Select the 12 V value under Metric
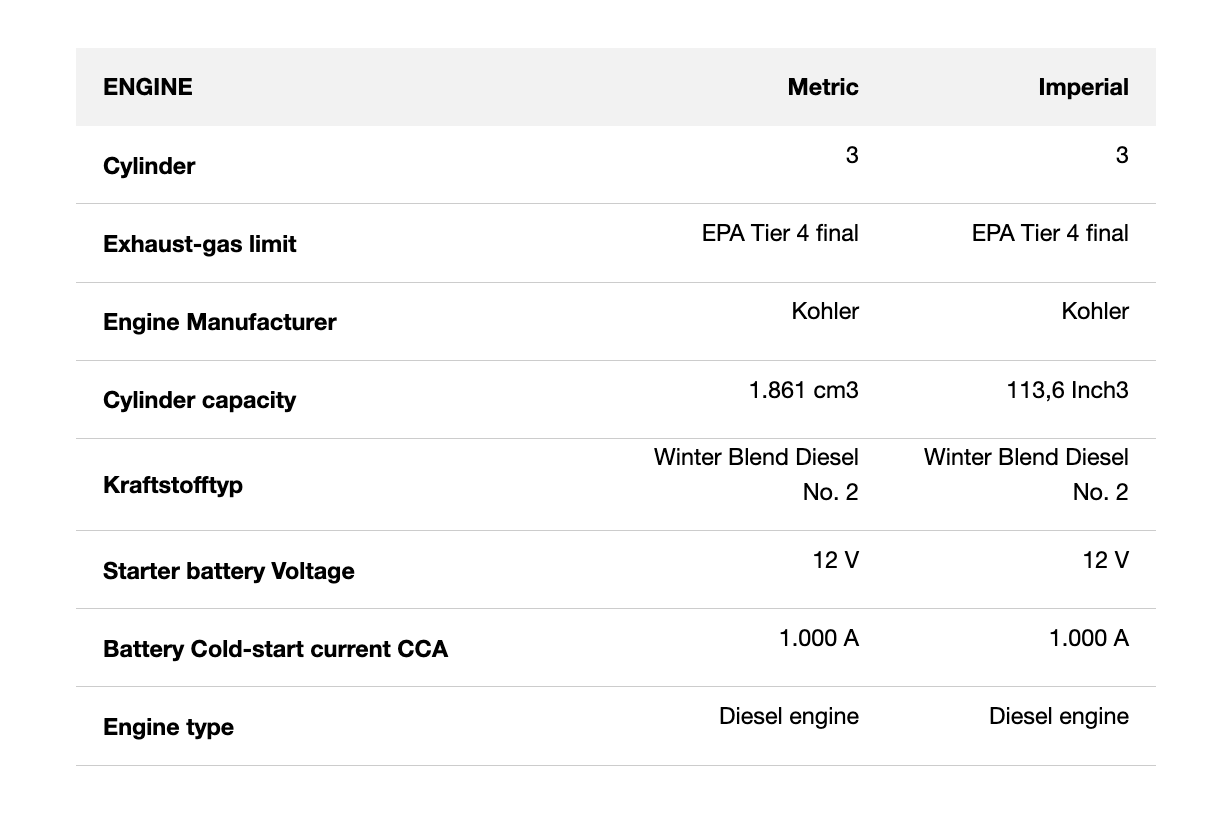 (835, 560)
